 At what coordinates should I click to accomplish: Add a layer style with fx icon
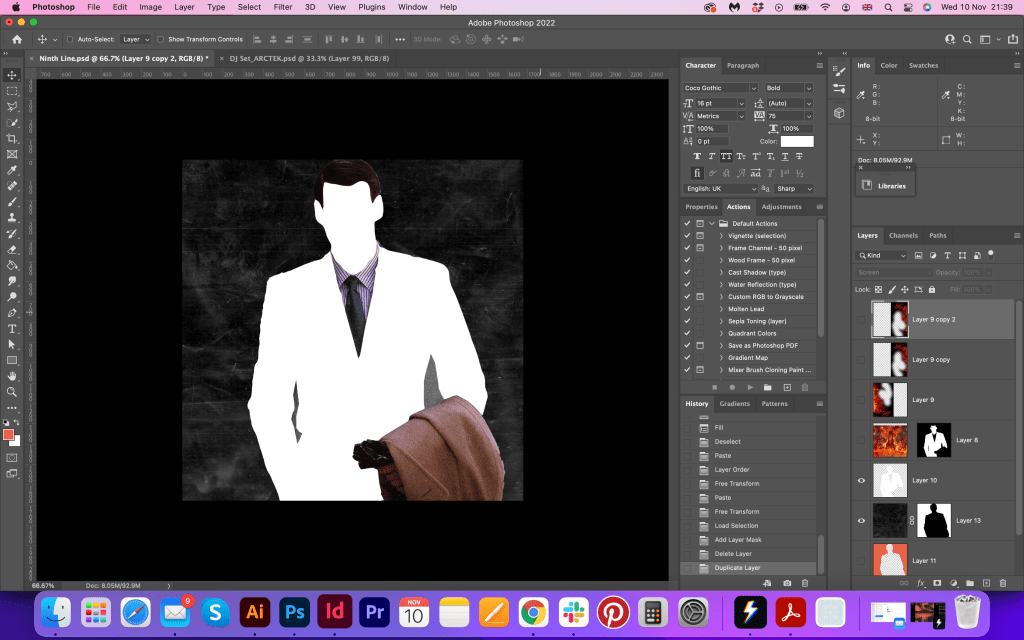tap(921, 582)
